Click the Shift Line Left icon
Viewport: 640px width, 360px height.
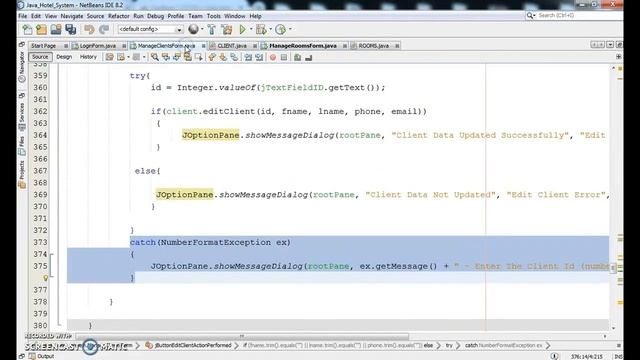pyautogui.click(x=248, y=58)
